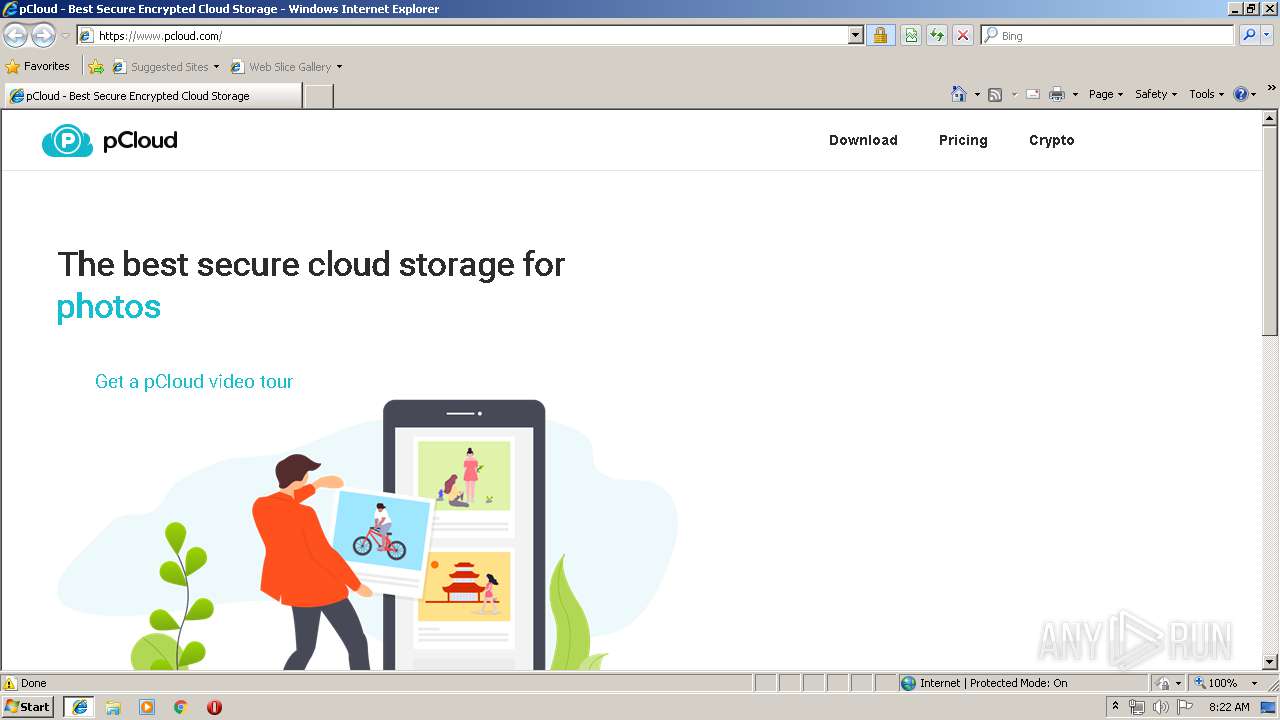Click the Show Desktop button
The height and width of the screenshot is (720, 1280).
click(x=1270, y=707)
